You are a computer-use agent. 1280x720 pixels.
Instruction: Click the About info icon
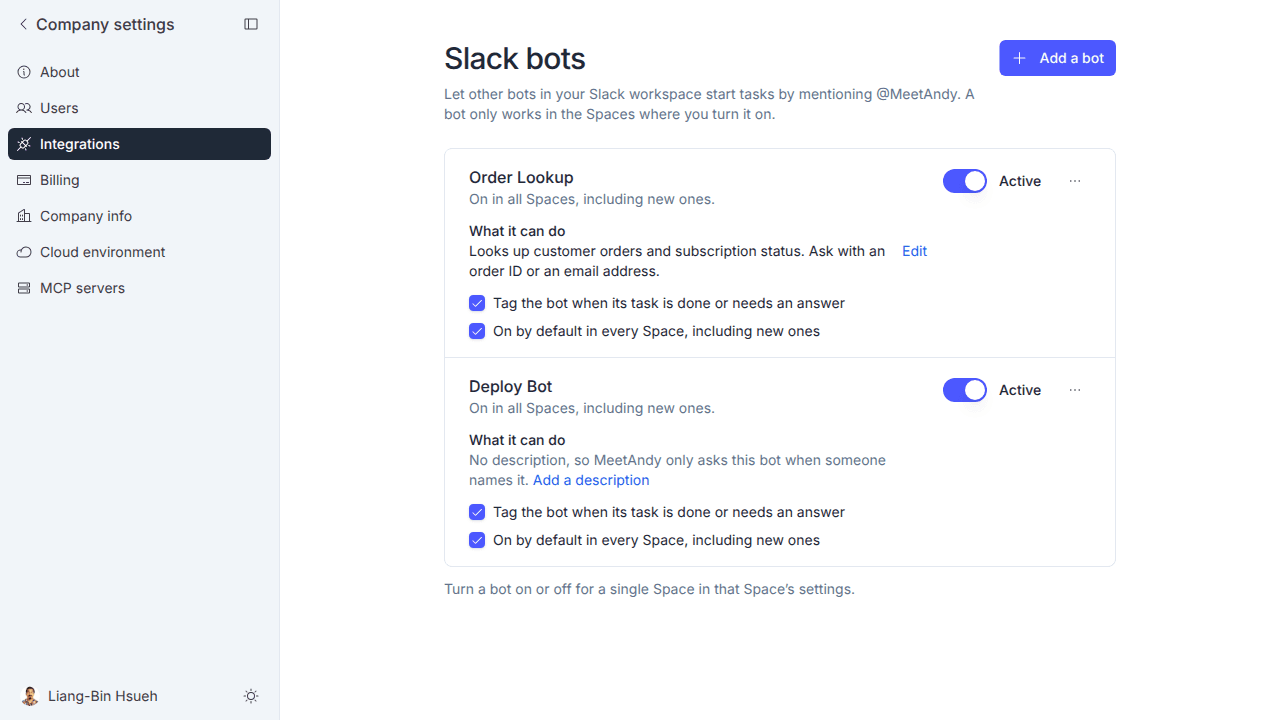[x=24, y=72]
